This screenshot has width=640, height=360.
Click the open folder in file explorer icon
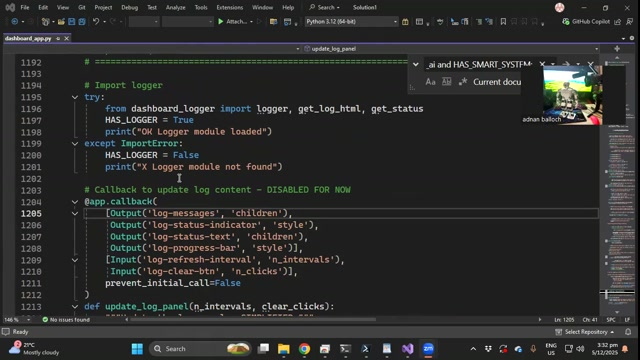[273, 21]
